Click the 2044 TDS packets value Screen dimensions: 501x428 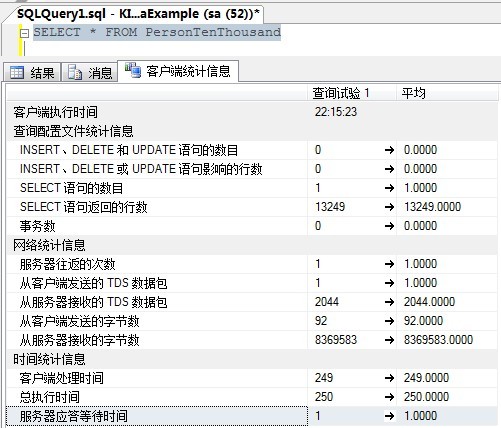(x=327, y=302)
